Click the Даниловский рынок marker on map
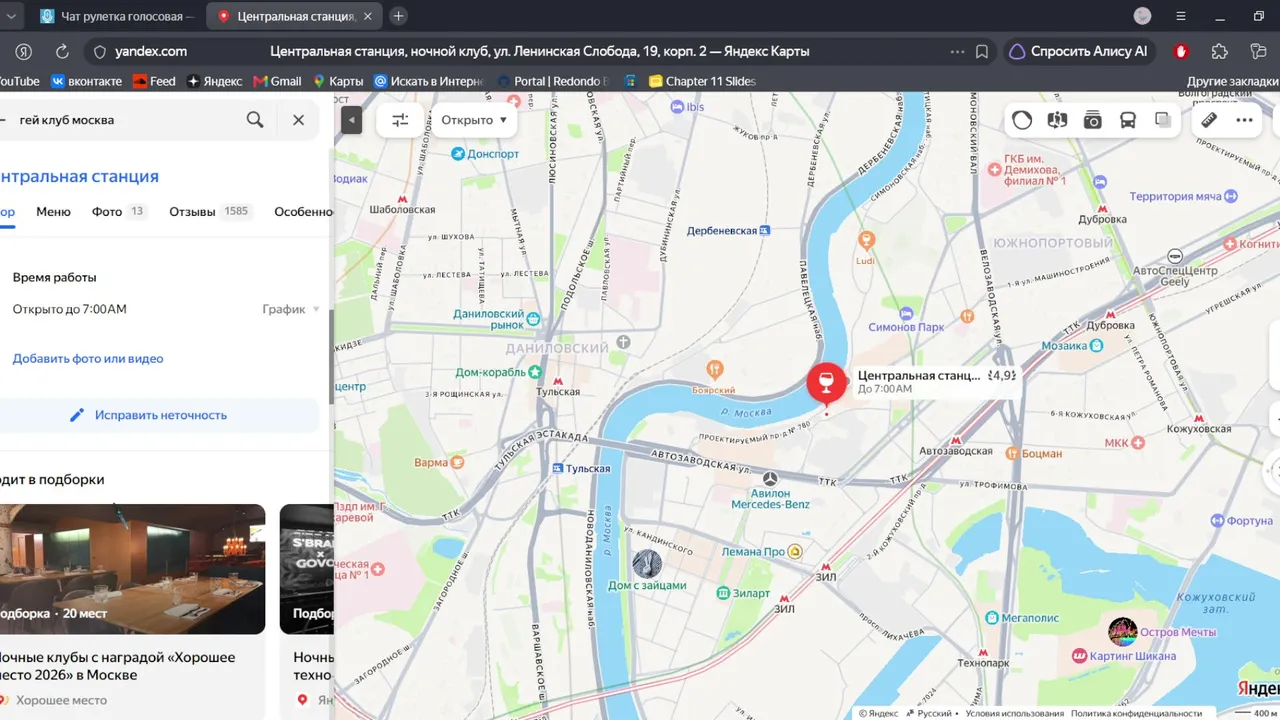 click(x=534, y=319)
